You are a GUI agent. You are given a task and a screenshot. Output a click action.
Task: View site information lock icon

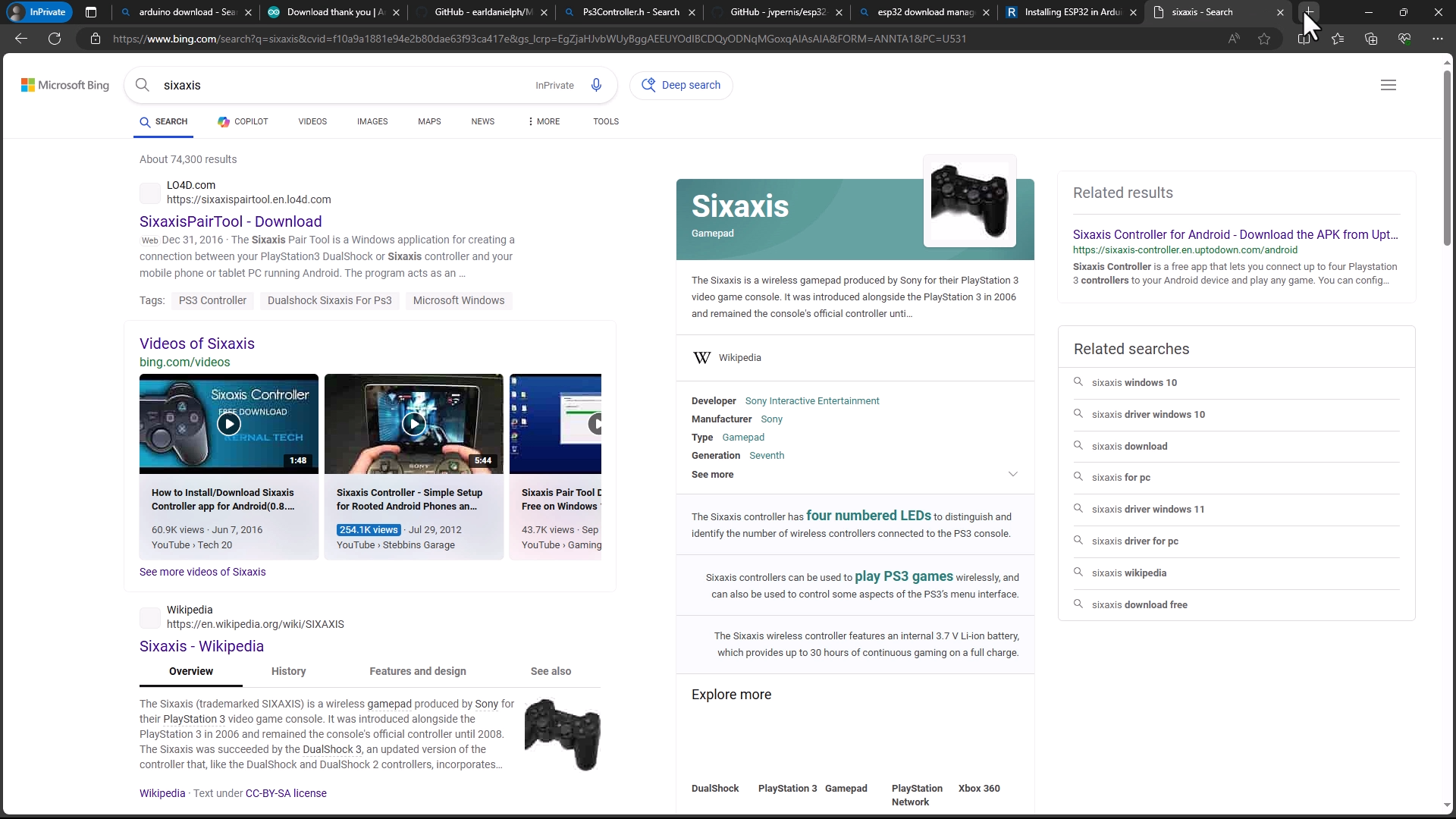click(96, 39)
